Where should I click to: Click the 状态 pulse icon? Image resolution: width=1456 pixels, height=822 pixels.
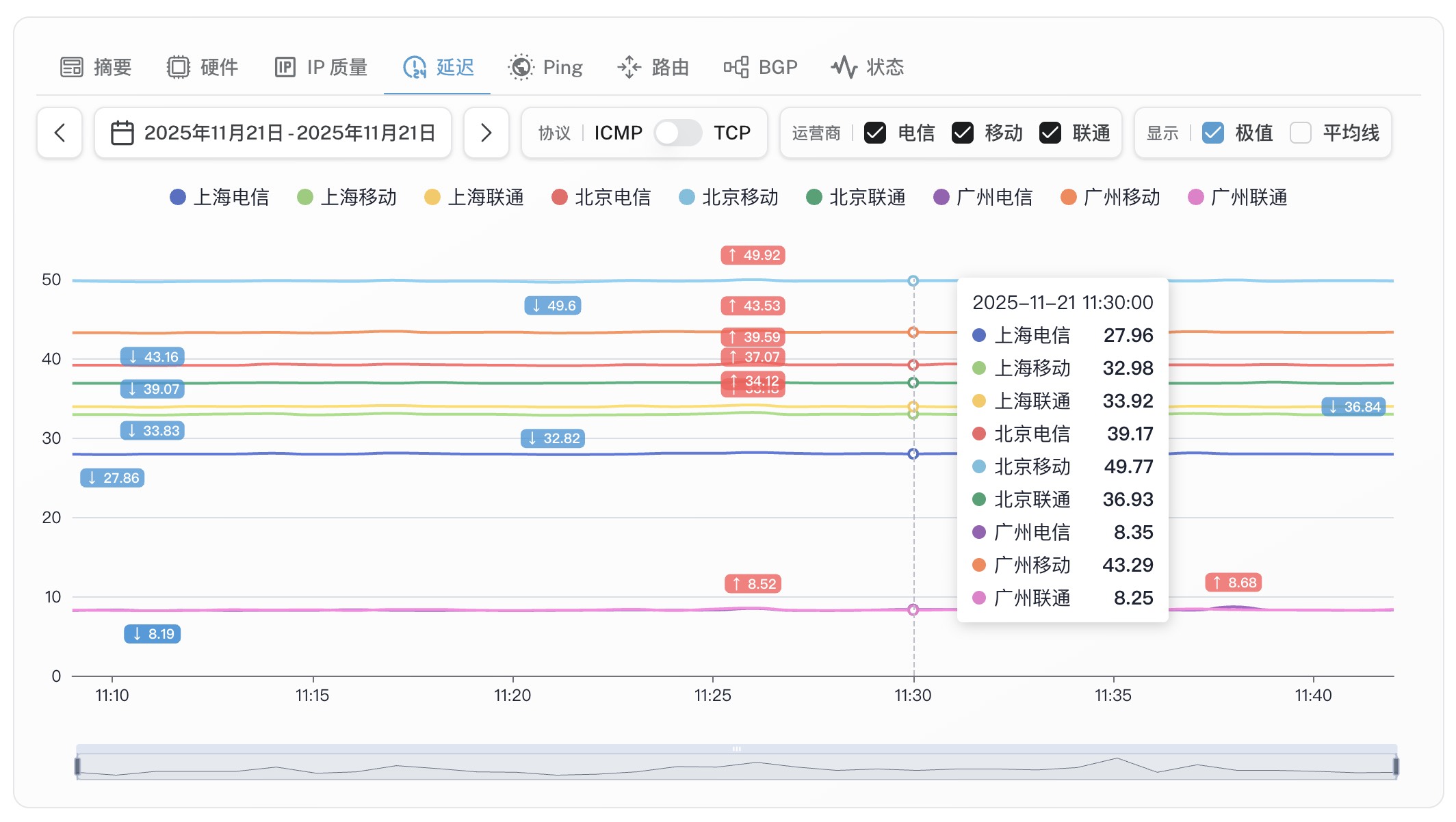[x=844, y=67]
